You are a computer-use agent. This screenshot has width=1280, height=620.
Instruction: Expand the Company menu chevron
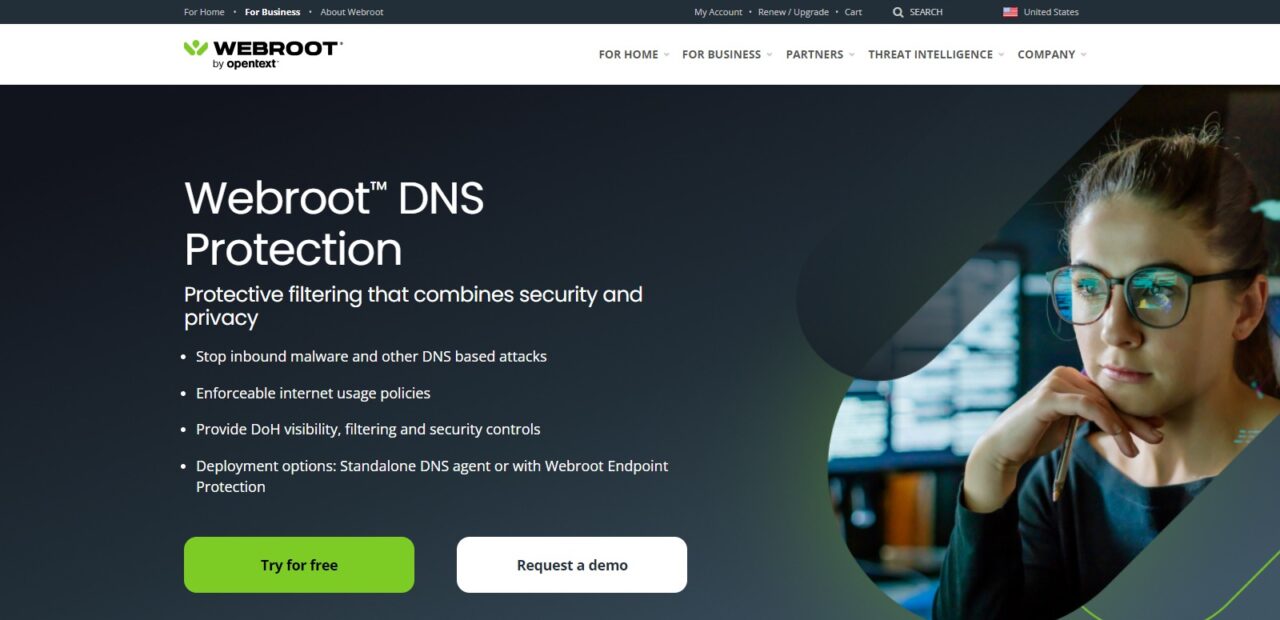coord(1083,55)
